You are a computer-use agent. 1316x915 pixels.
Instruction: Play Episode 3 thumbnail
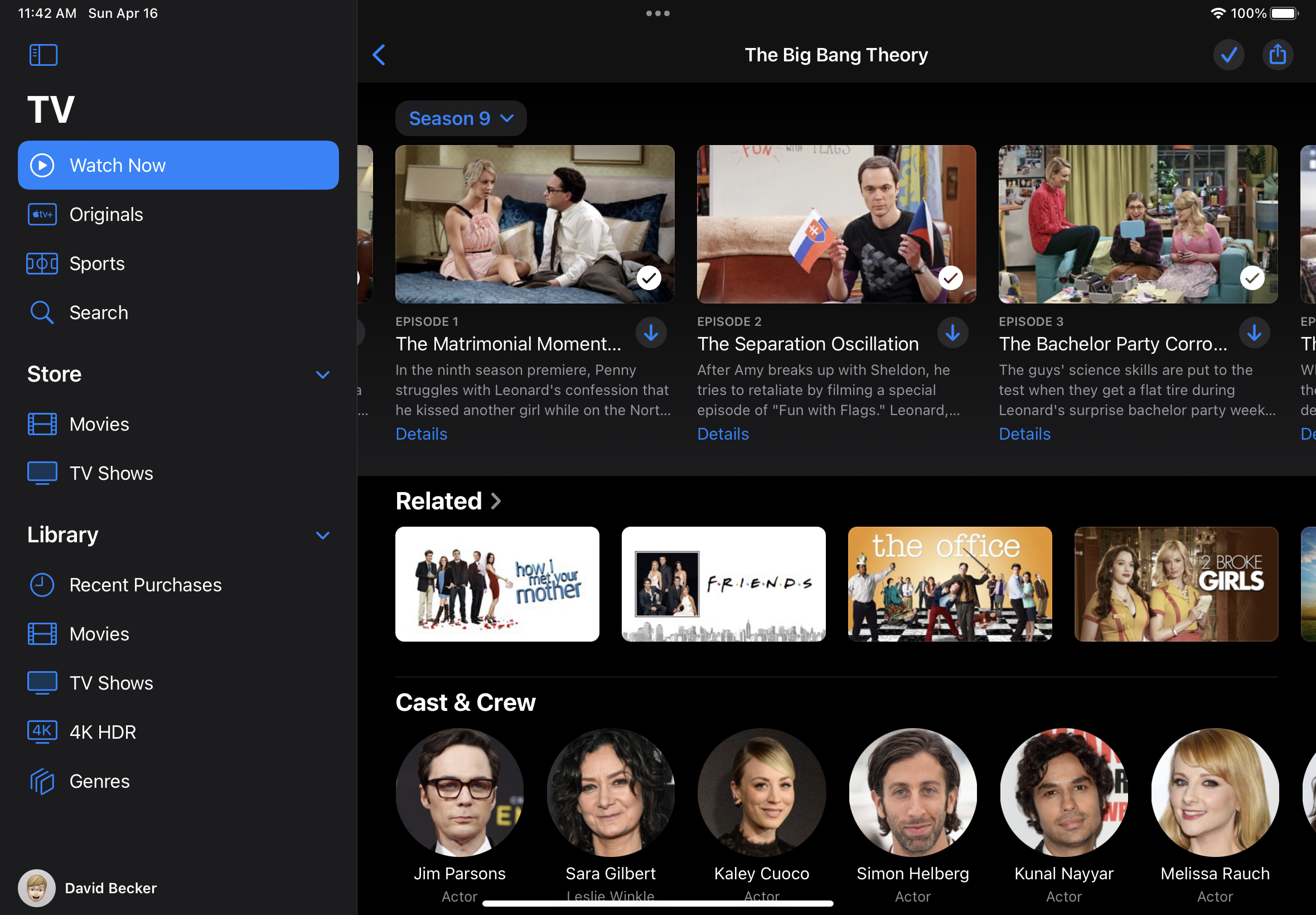point(1138,224)
